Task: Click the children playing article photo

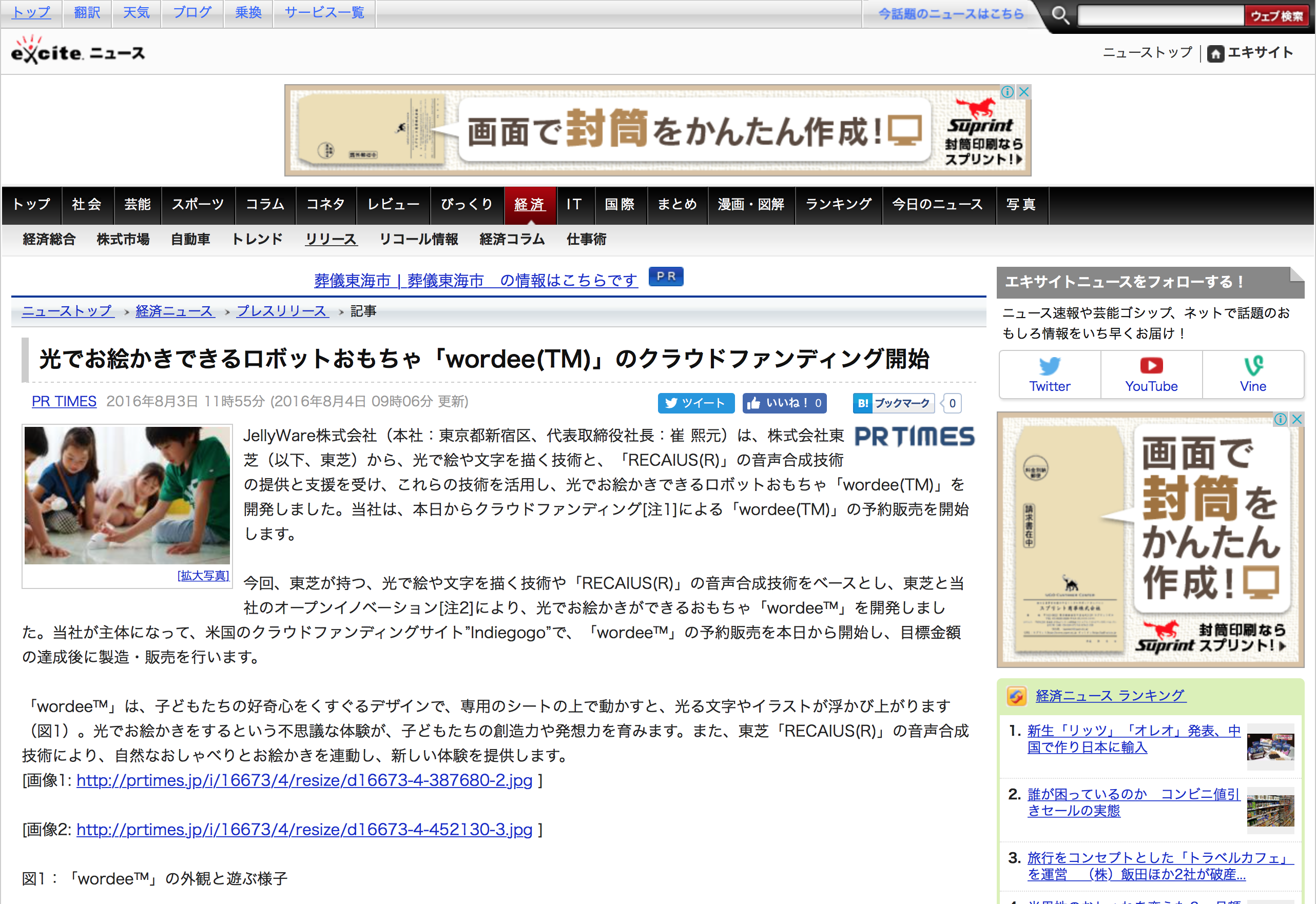Action: coord(127,496)
